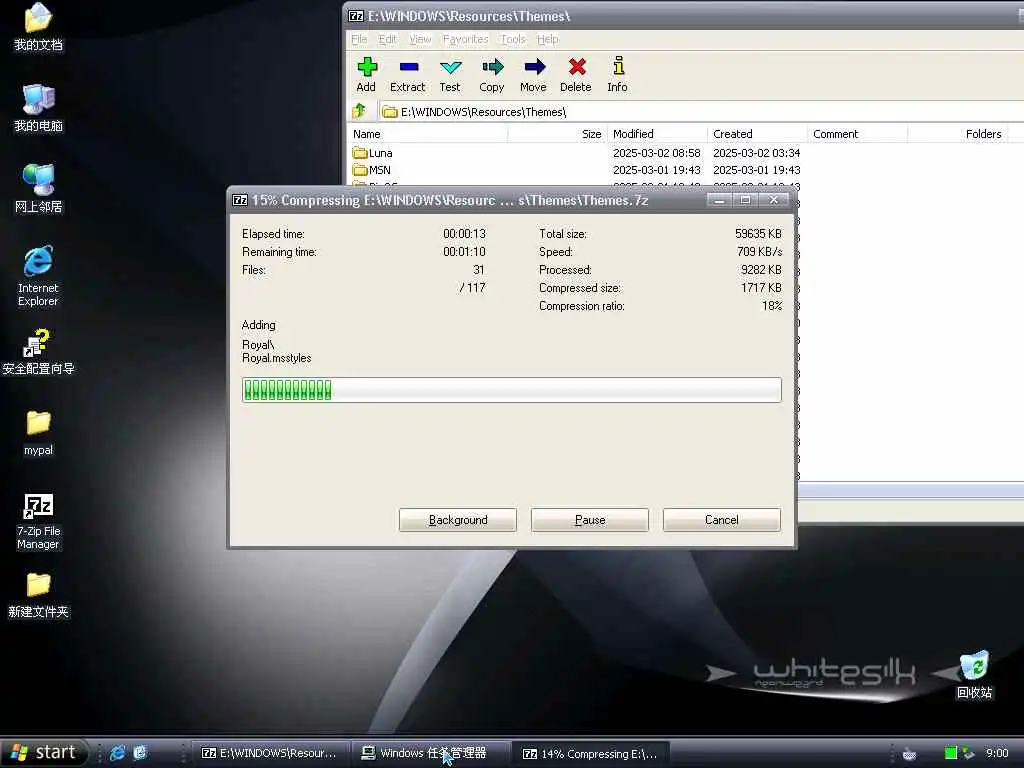The height and width of the screenshot is (768, 1024).
Task: Switch to 14% Compressing taskbar button
Action: (590, 754)
